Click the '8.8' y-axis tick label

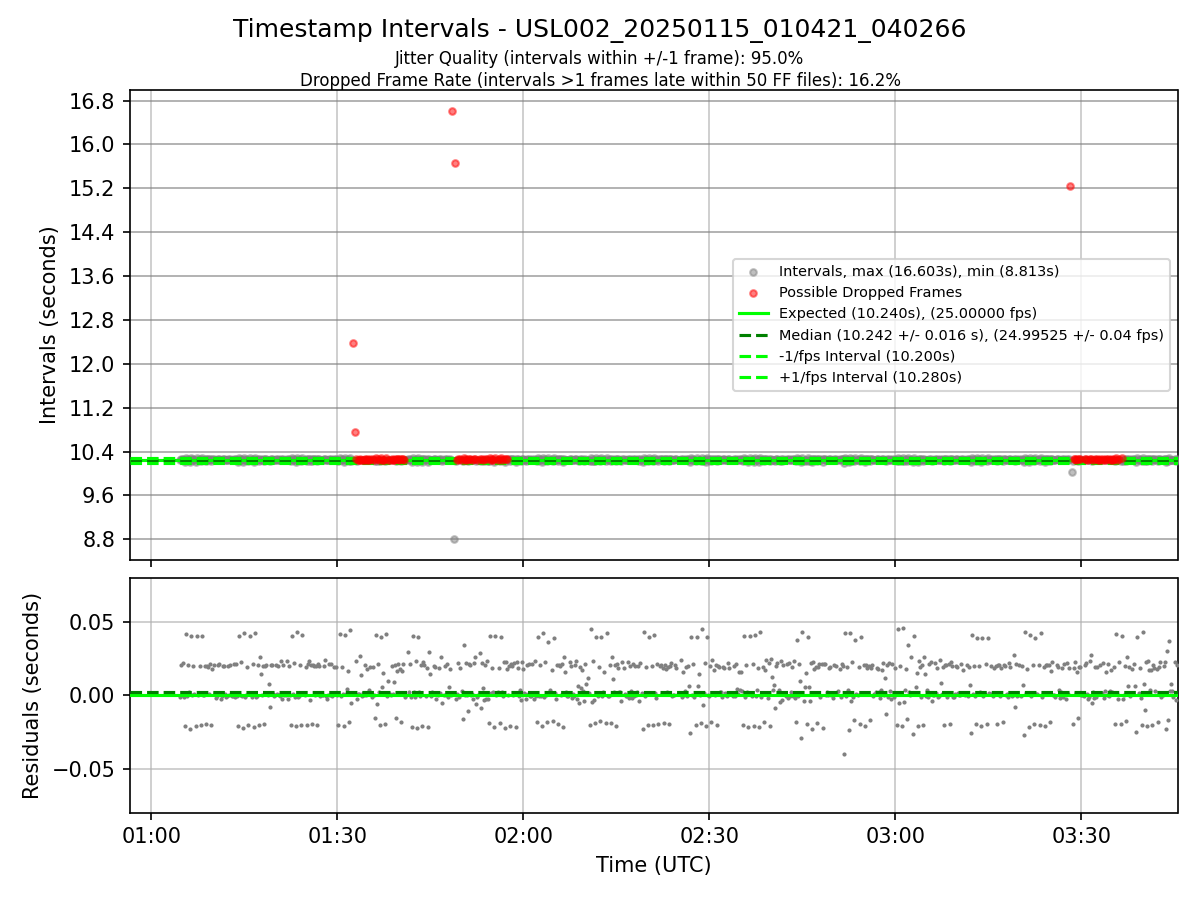tap(100, 540)
